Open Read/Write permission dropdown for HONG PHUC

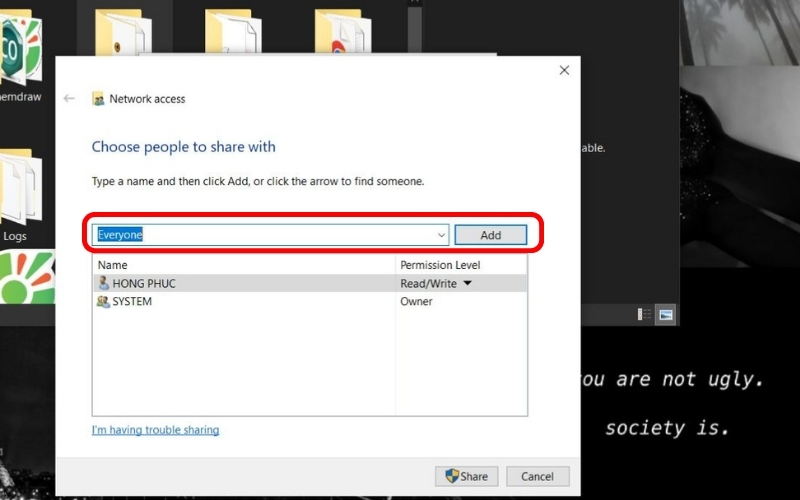(467, 284)
